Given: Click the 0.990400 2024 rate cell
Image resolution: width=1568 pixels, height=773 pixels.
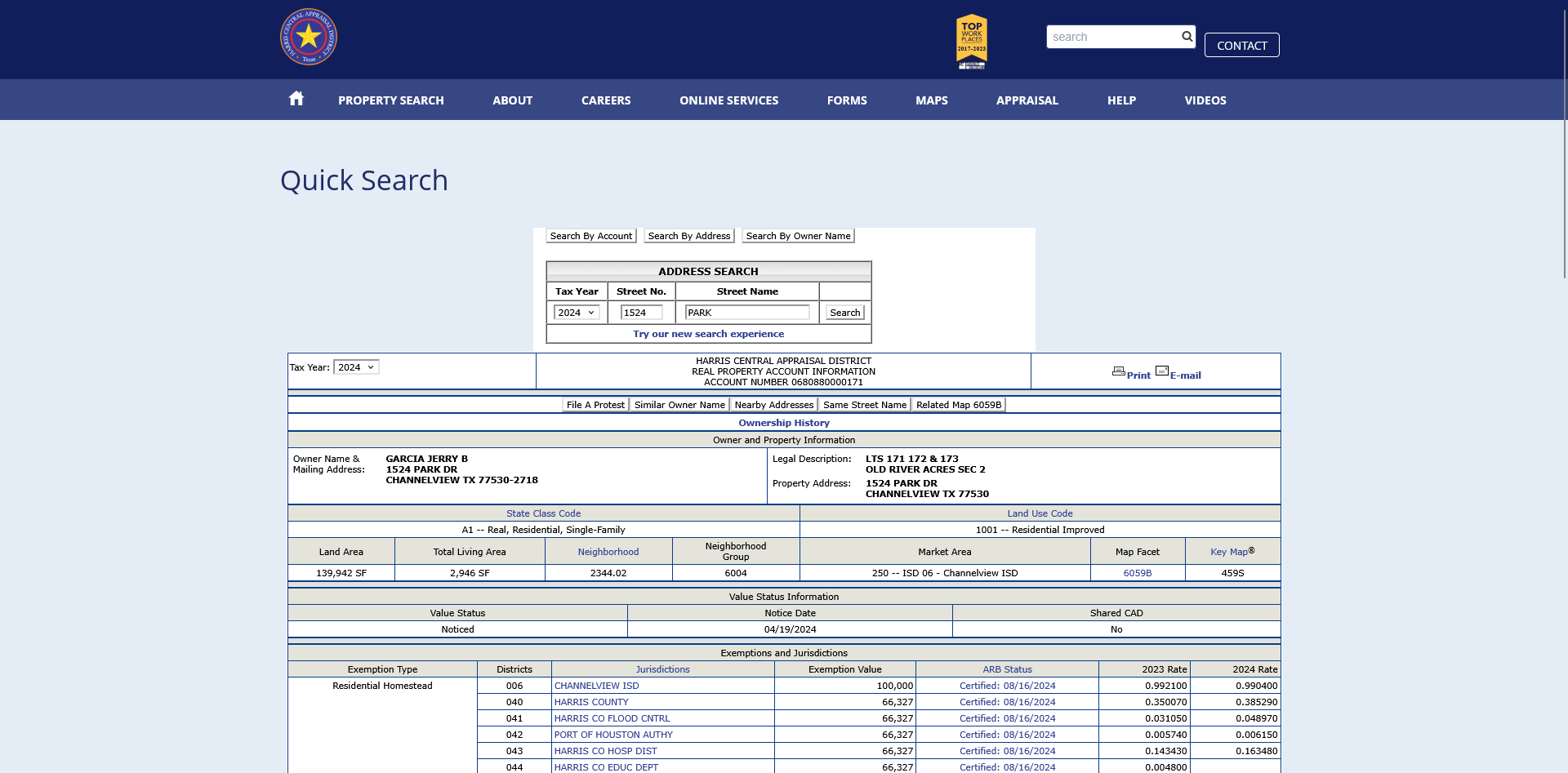Looking at the screenshot, I should pyautogui.click(x=1235, y=686).
